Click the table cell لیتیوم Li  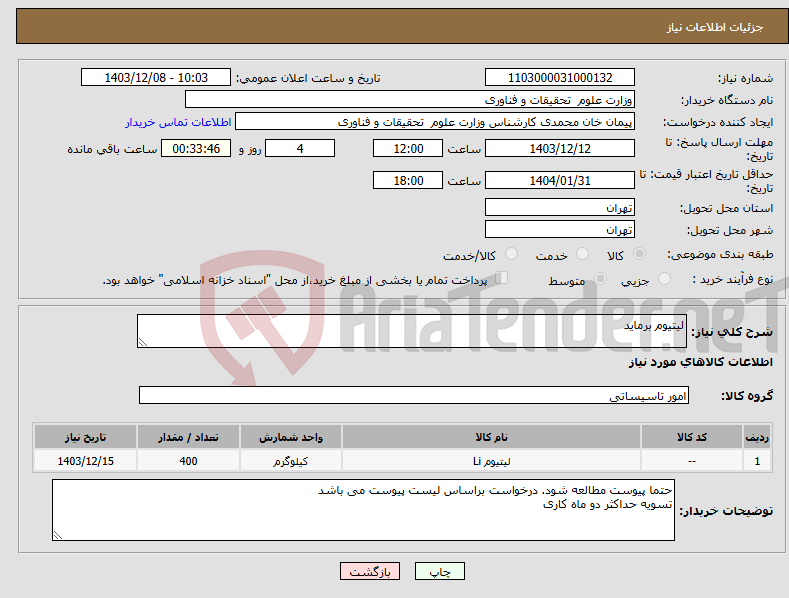tap(491, 461)
